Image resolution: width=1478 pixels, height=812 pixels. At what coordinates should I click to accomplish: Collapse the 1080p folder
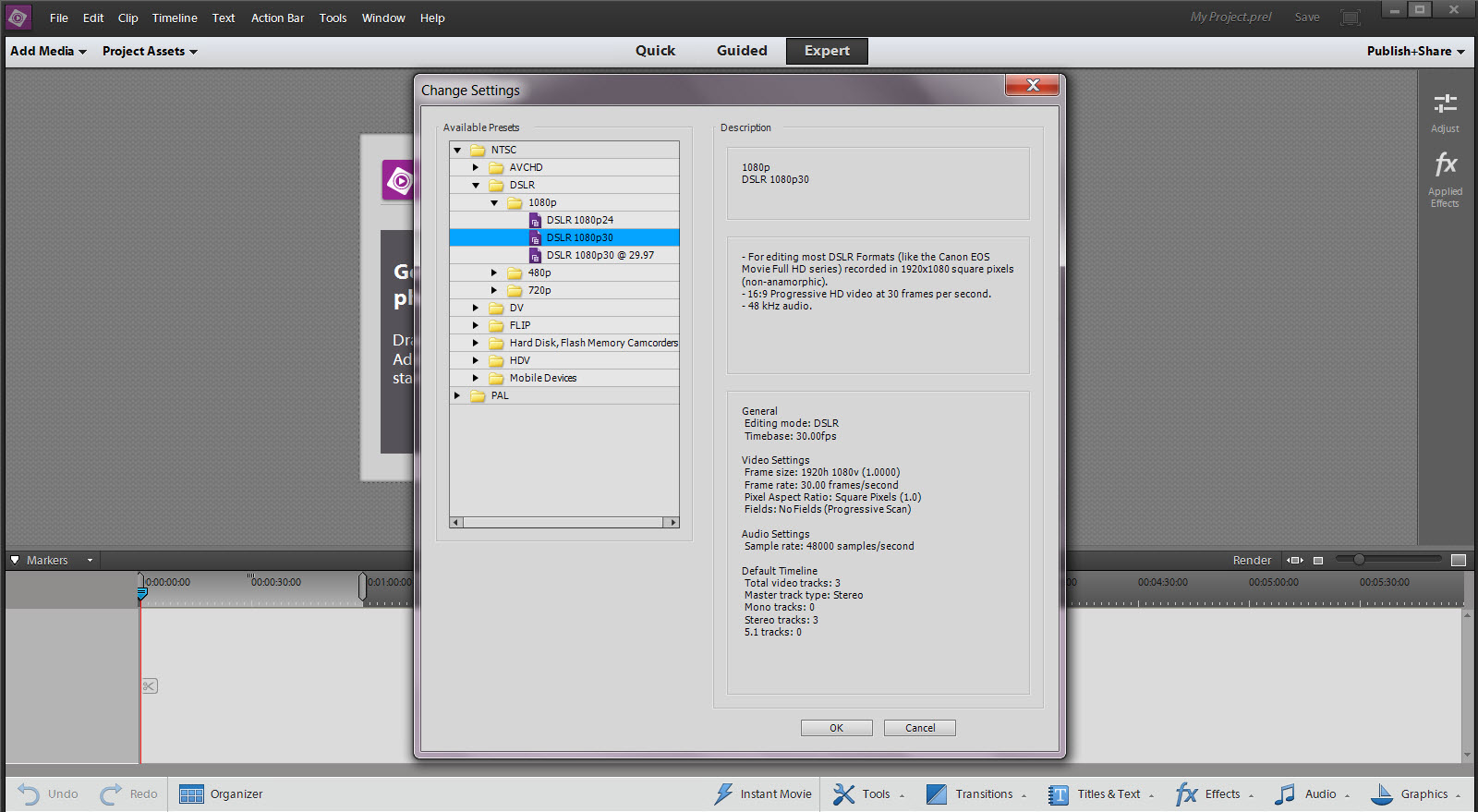[494, 202]
